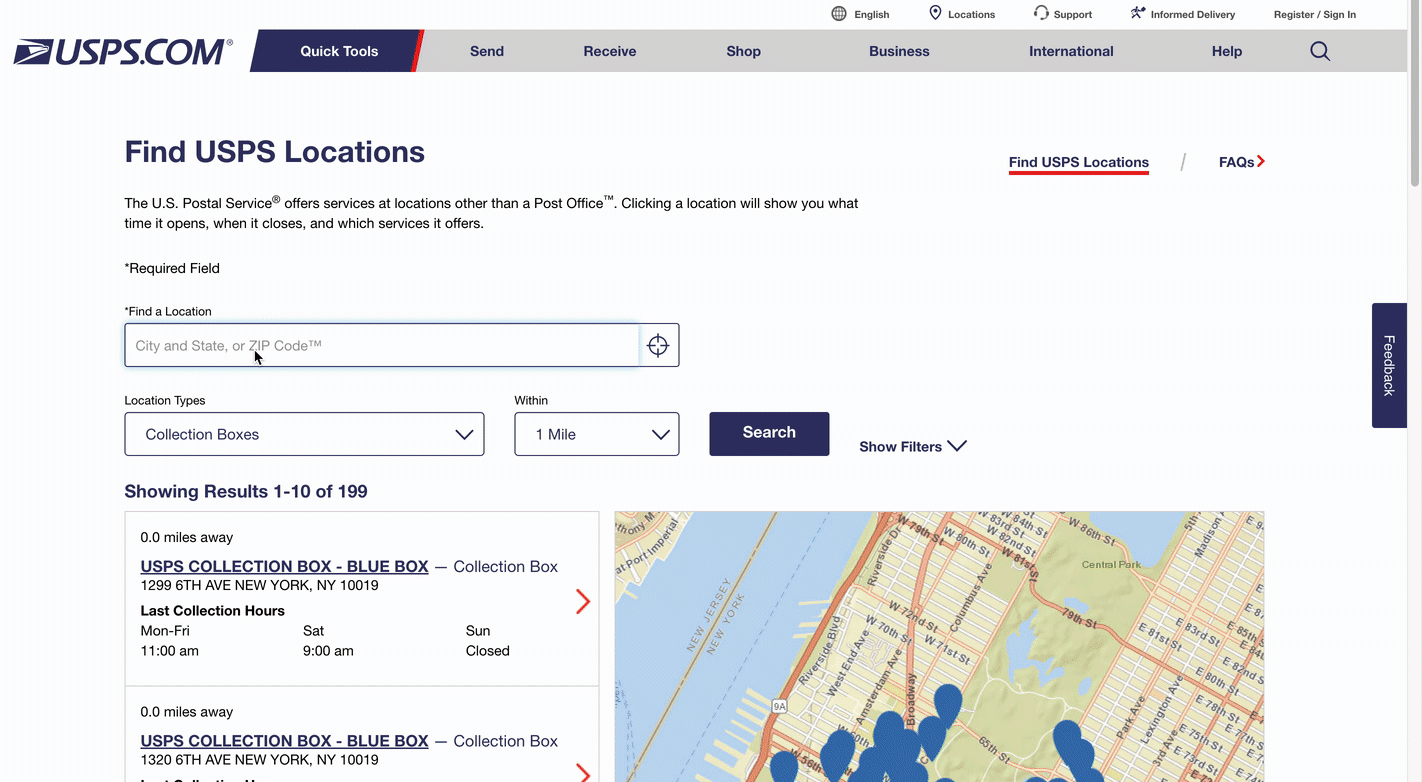This screenshot has width=1422, height=782.
Task: Click red arrow for 1299 6th Ave result
Action: (583, 601)
